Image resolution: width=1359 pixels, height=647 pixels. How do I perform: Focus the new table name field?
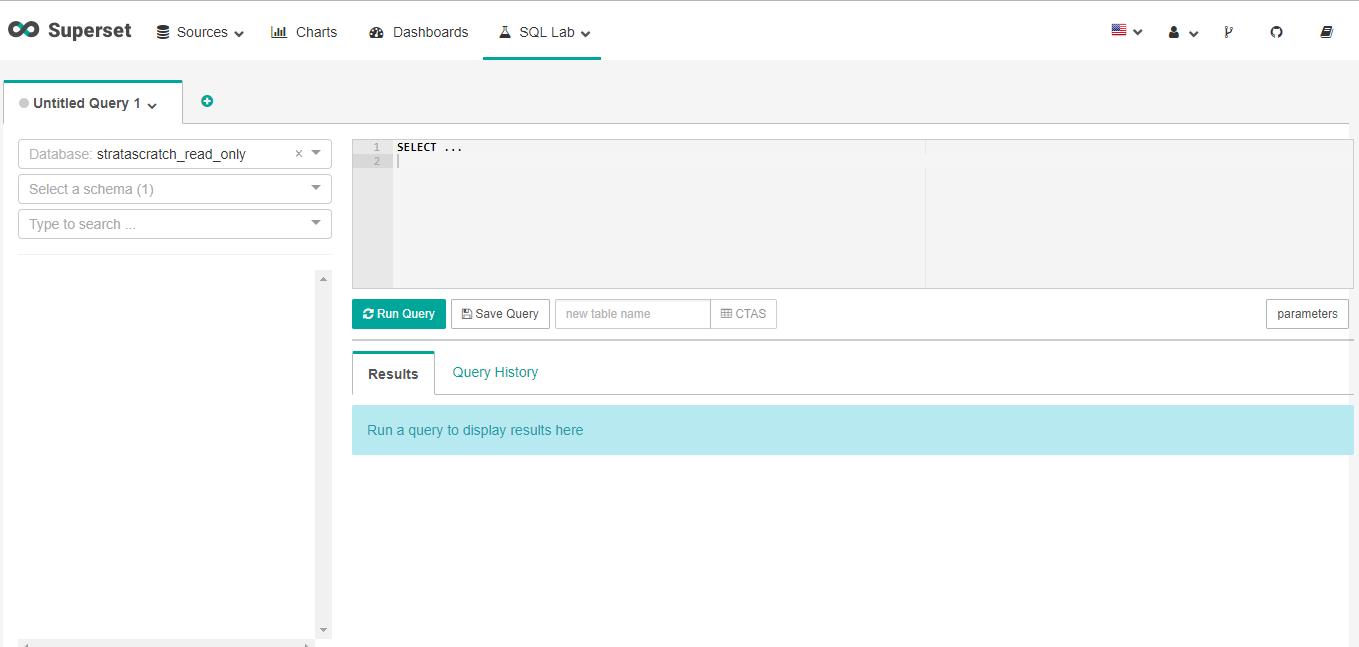[x=632, y=314]
